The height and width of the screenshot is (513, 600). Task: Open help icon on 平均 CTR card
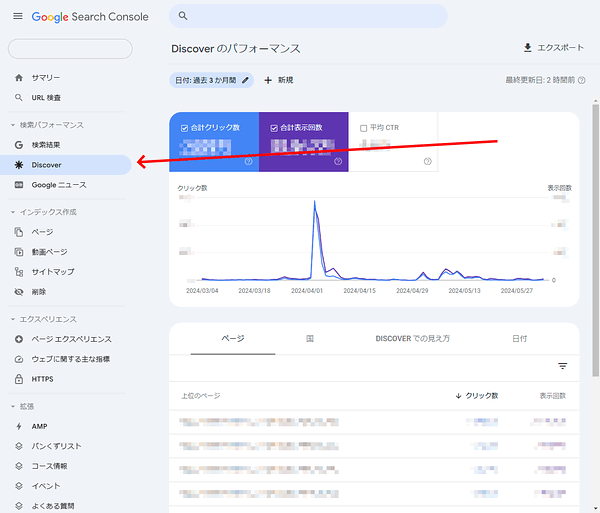pos(427,161)
